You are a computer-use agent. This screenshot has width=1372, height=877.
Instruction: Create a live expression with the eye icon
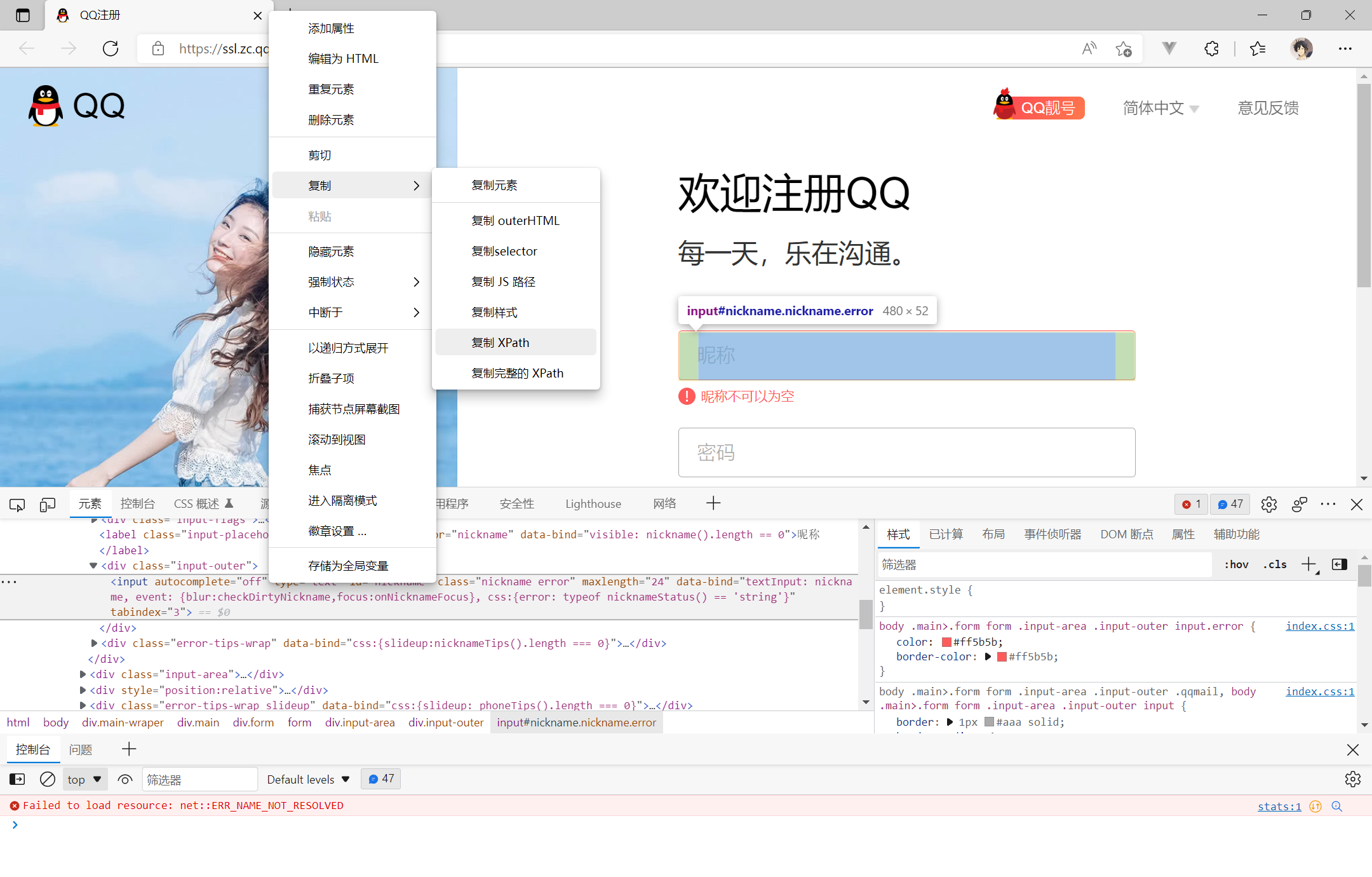pyautogui.click(x=125, y=778)
